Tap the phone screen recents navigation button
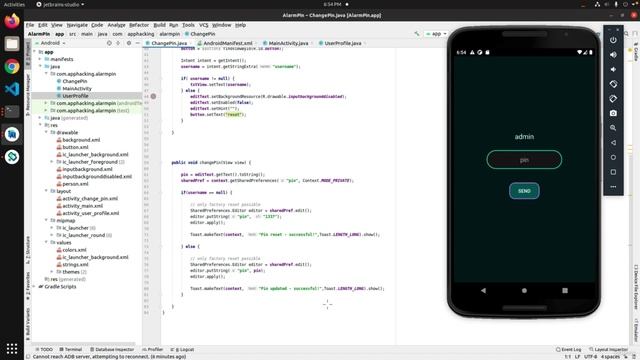Screen dimensions: 640x360 pyautogui.click(x=565, y=291)
